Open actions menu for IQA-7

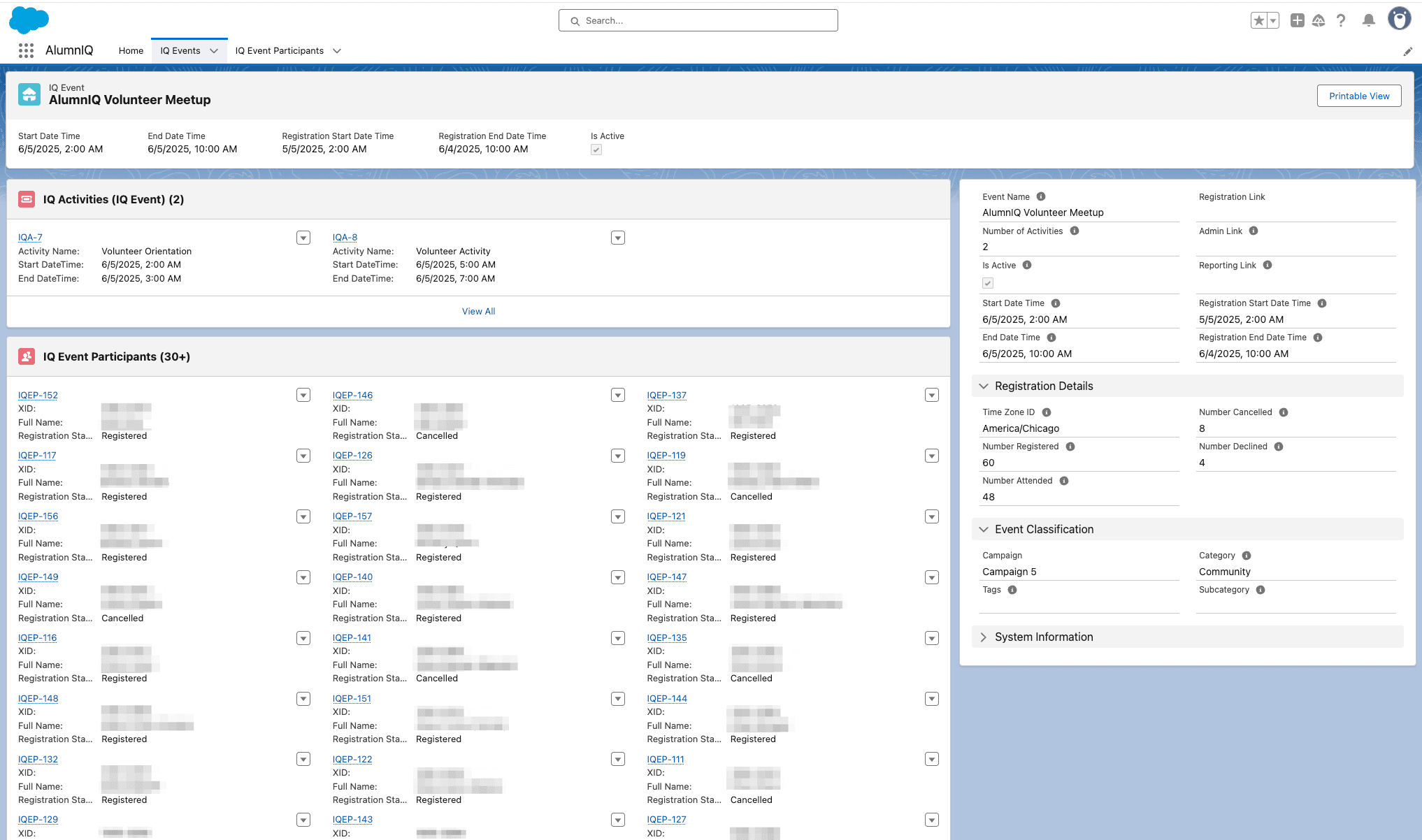click(303, 238)
